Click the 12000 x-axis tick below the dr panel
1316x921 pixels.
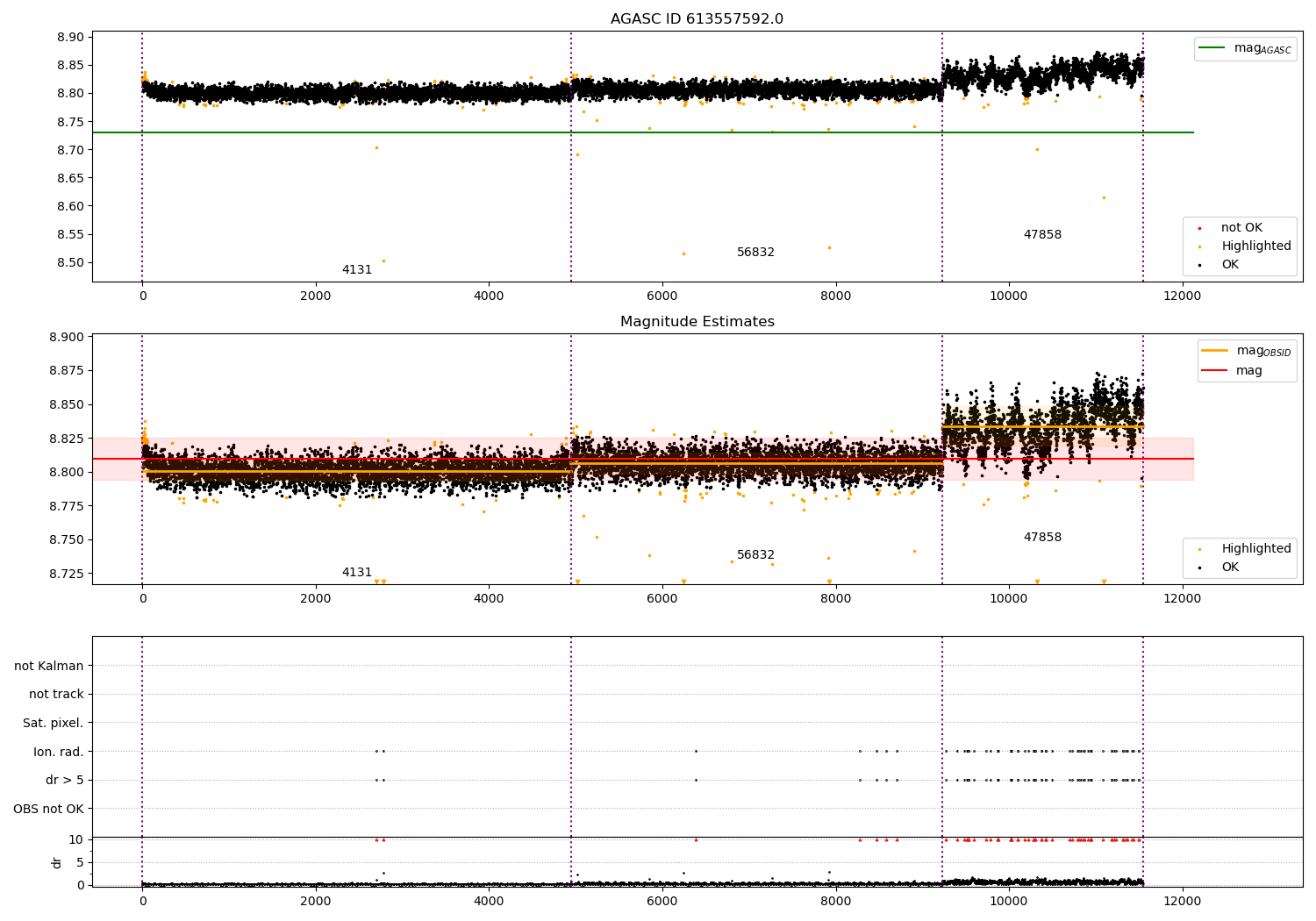[1182, 901]
